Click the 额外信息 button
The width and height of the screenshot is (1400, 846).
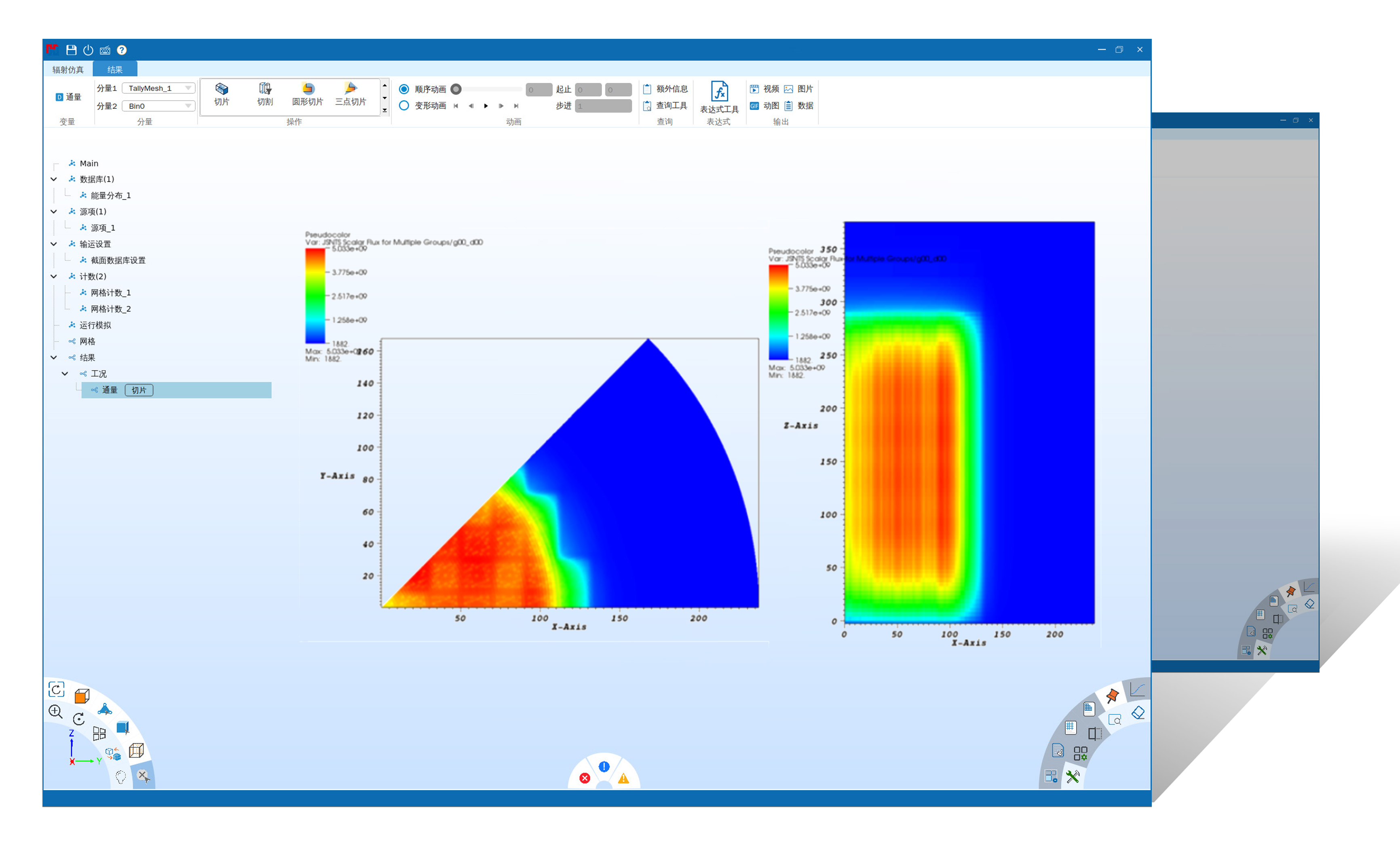[x=665, y=89]
